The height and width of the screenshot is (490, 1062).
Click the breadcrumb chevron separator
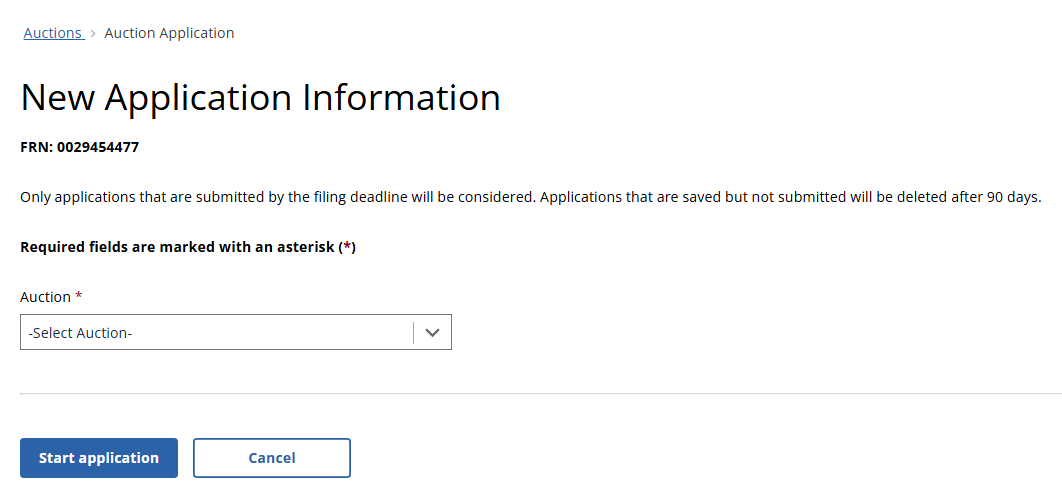click(x=93, y=33)
